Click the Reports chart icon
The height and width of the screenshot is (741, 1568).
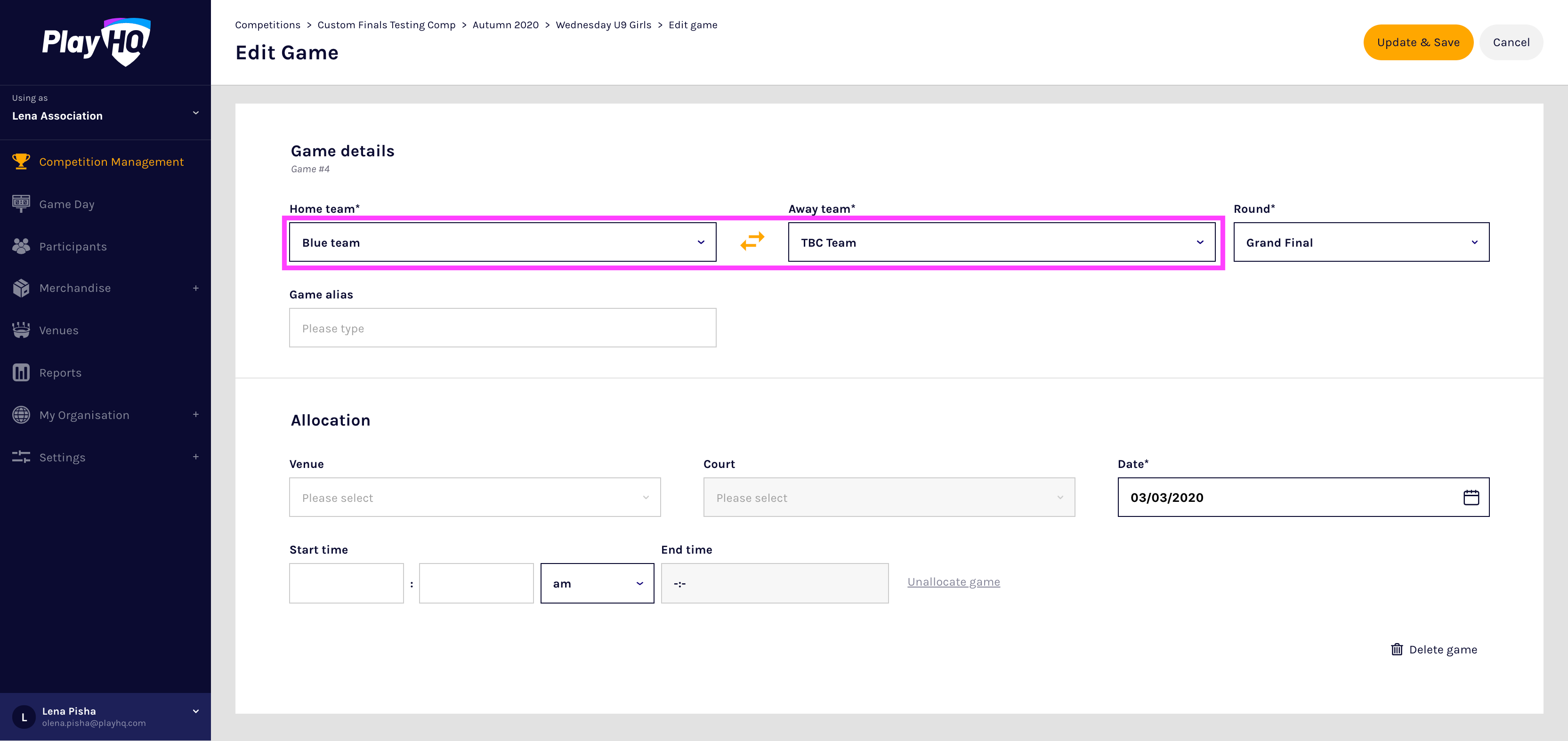[21, 372]
